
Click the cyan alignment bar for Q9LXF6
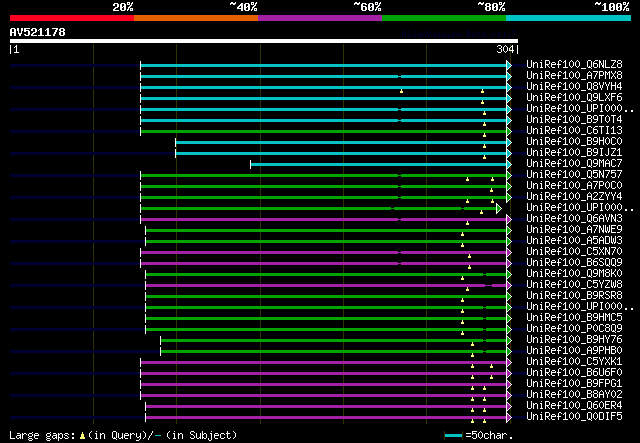point(326,98)
